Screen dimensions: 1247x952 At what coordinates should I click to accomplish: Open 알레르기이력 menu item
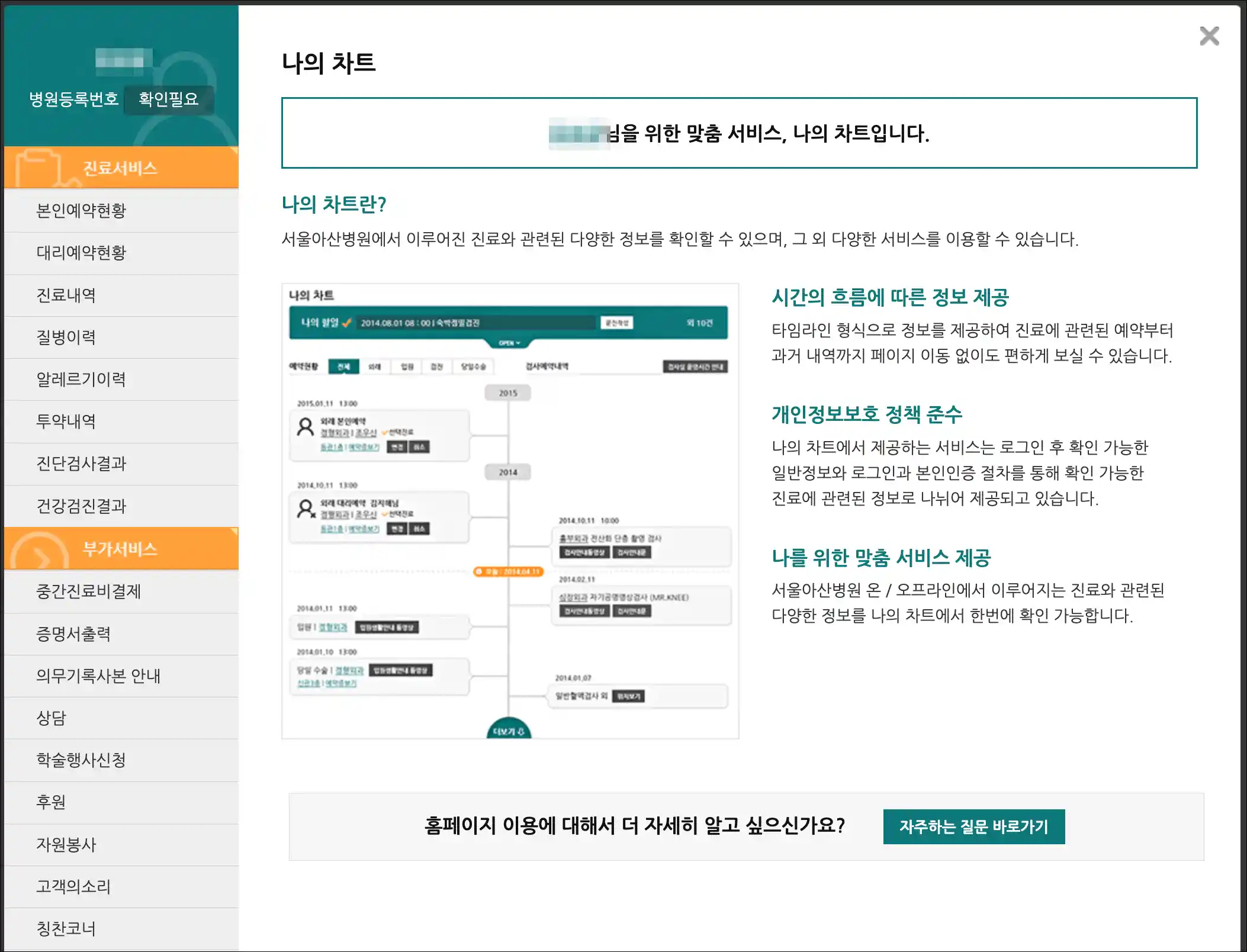(121, 379)
